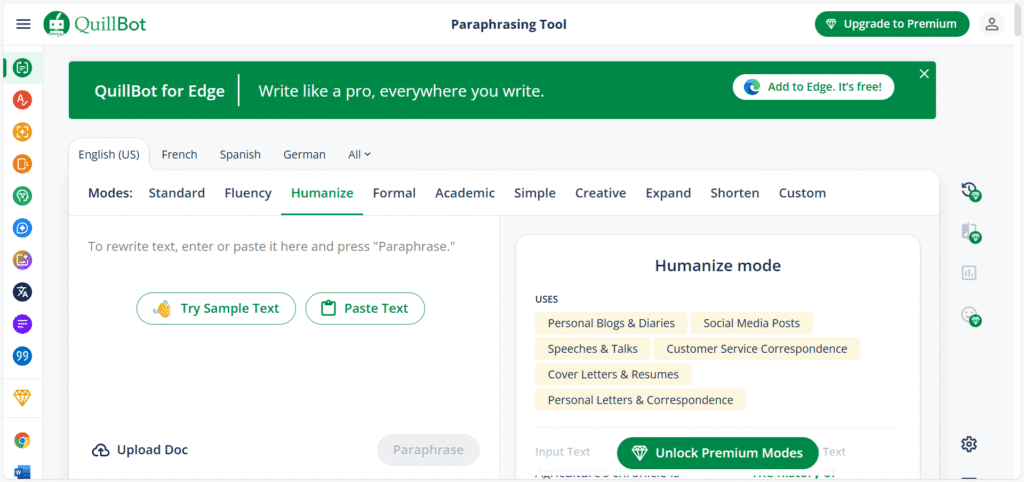Click the greyed Paraphrase button
Image resolution: width=1024 pixels, height=482 pixels.
click(x=428, y=450)
